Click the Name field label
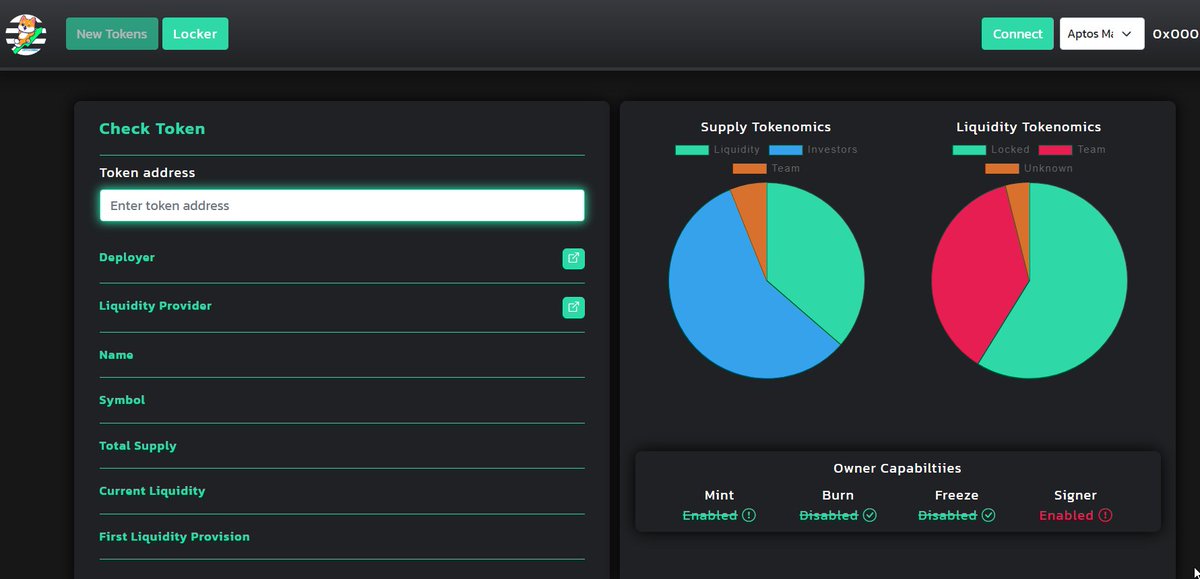 point(116,355)
